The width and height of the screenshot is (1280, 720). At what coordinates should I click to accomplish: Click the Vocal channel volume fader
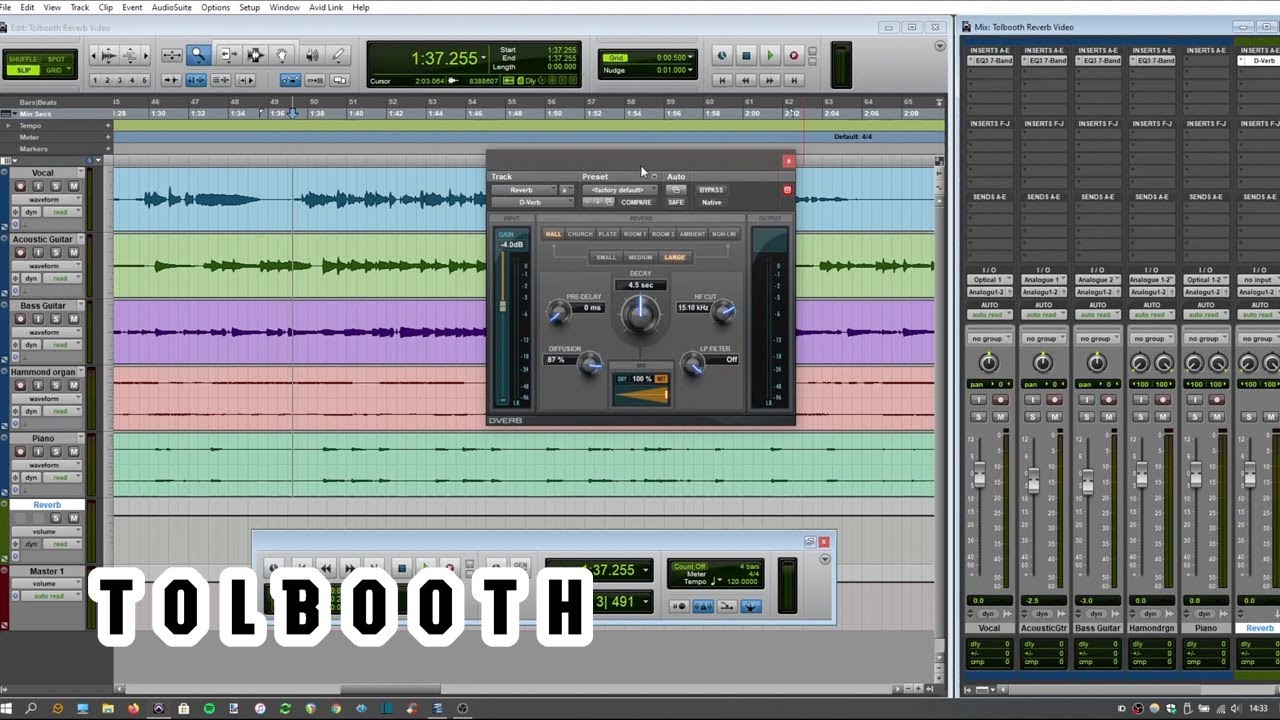(980, 477)
